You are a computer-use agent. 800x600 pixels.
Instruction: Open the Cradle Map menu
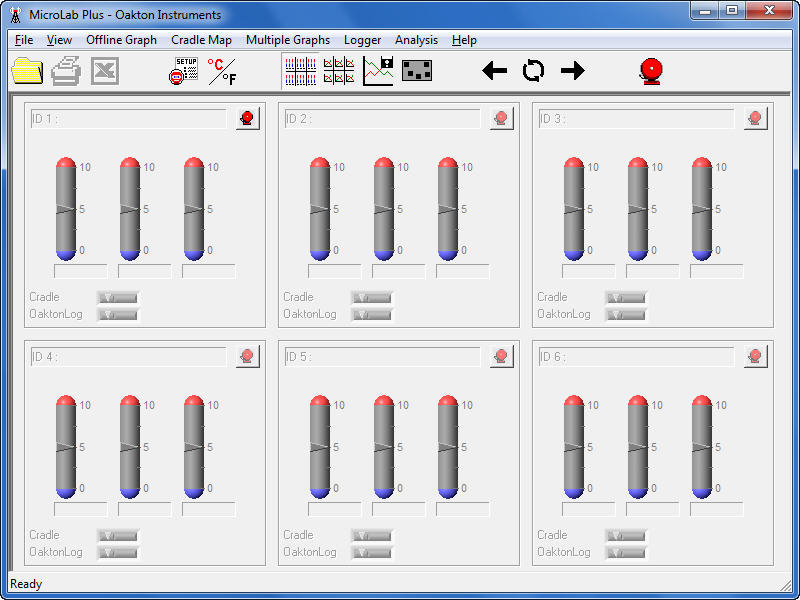click(x=202, y=40)
